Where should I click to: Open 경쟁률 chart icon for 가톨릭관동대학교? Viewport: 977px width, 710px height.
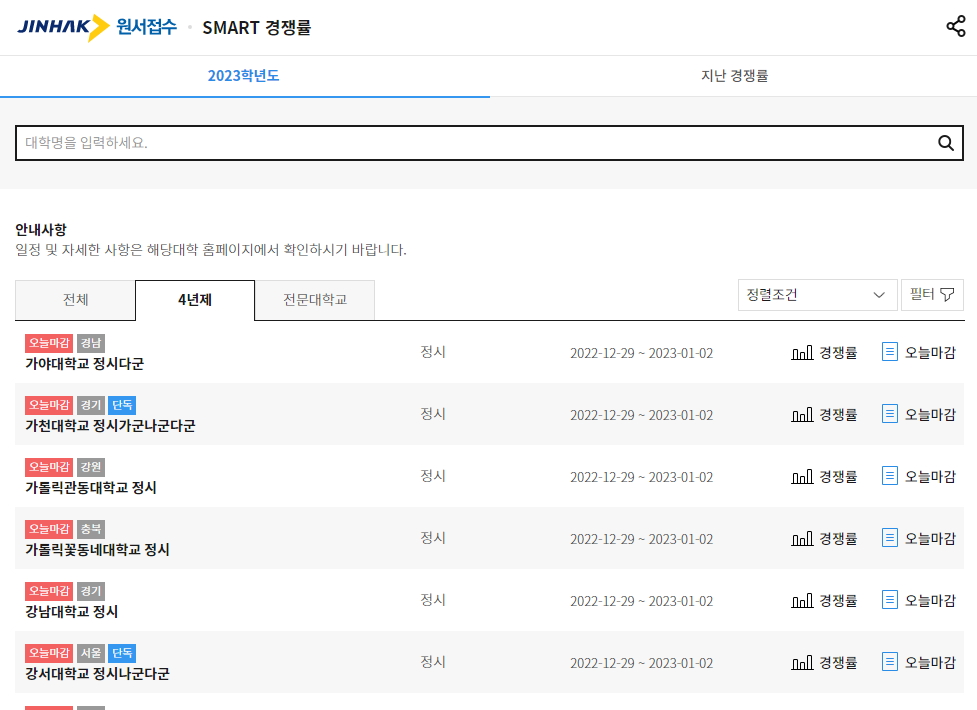coord(802,477)
